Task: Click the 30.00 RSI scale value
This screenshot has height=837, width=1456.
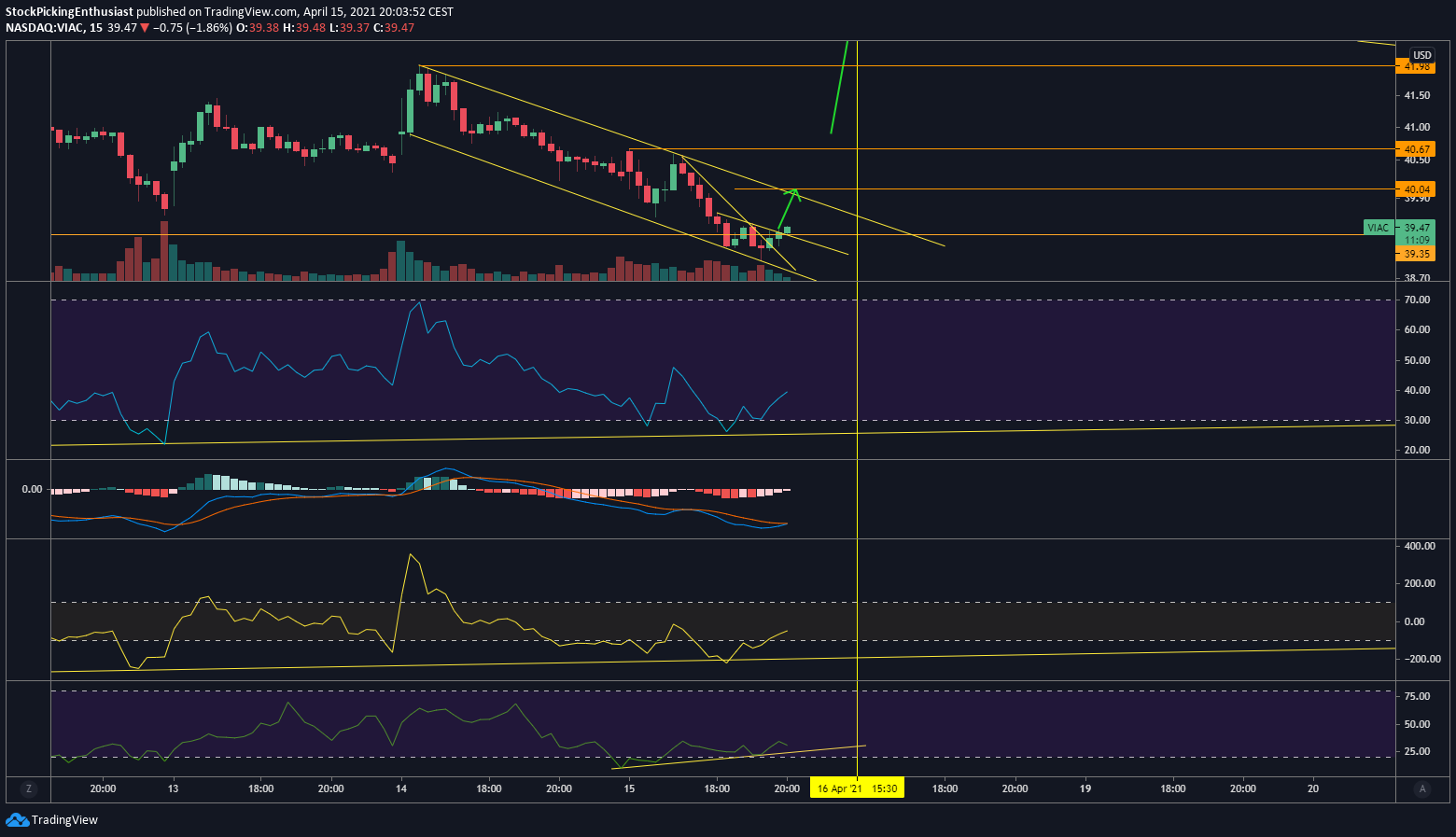Action: [1417, 420]
